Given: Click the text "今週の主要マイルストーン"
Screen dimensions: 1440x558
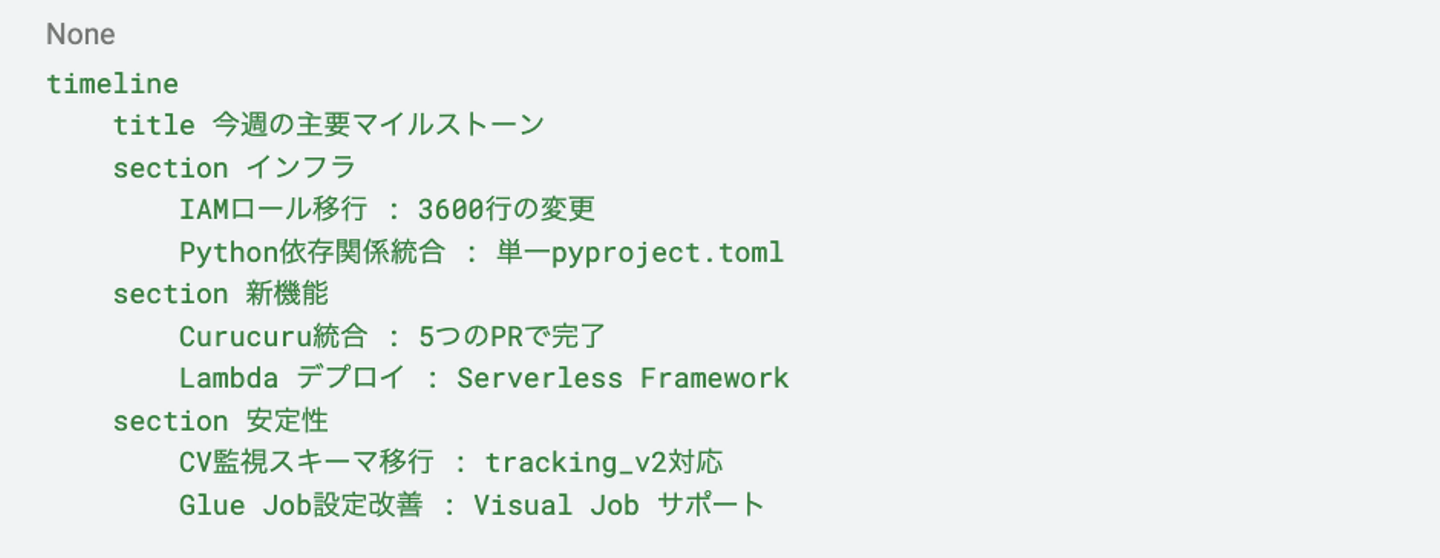Looking at the screenshot, I should pyautogui.click(x=378, y=125).
